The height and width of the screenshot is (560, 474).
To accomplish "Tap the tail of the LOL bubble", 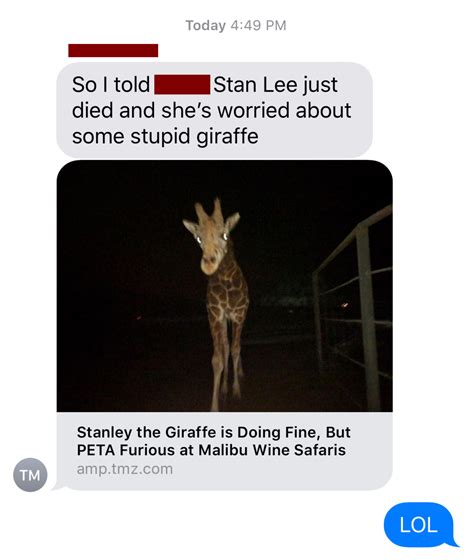I will 453,542.
